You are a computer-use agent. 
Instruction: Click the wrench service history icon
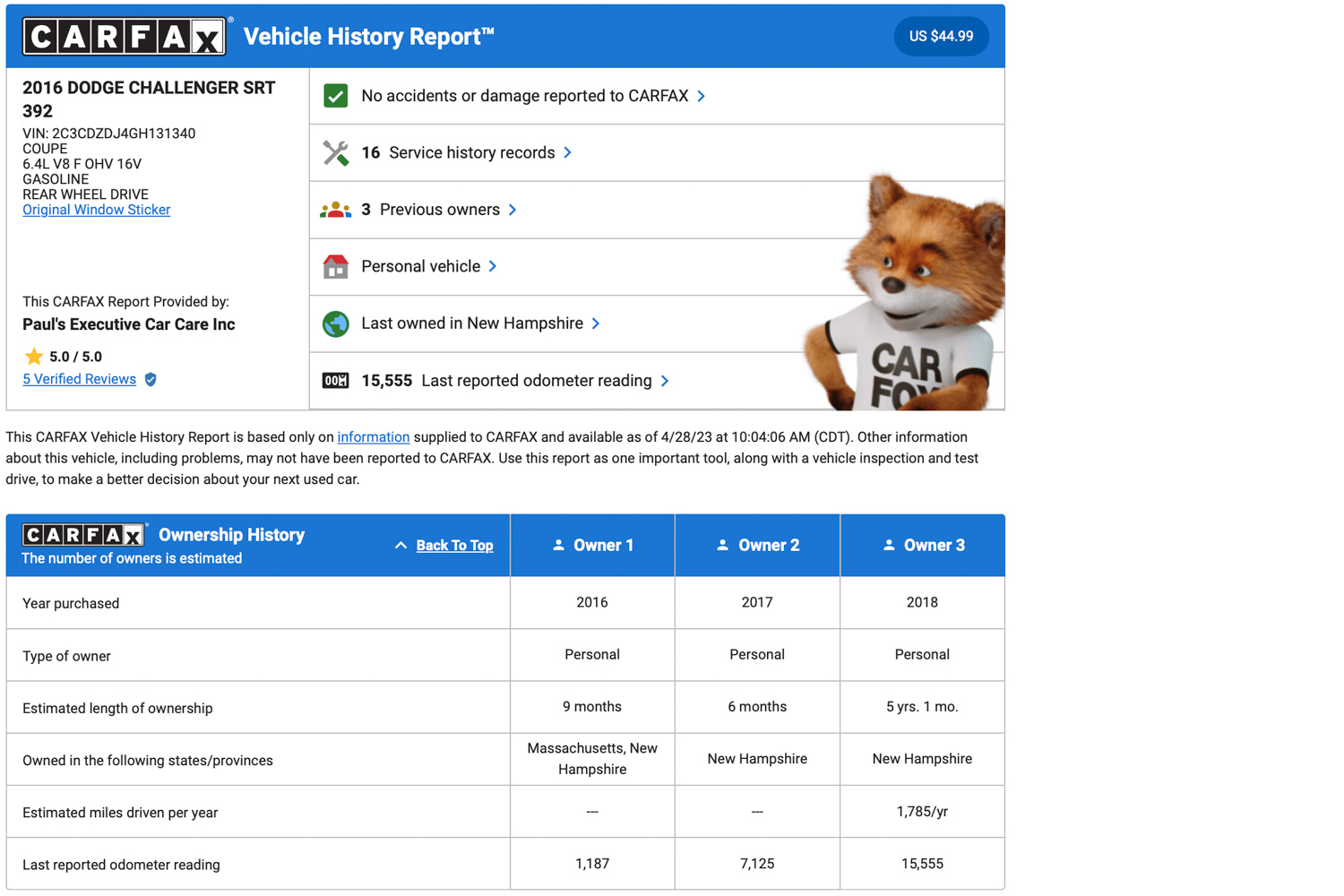click(336, 152)
